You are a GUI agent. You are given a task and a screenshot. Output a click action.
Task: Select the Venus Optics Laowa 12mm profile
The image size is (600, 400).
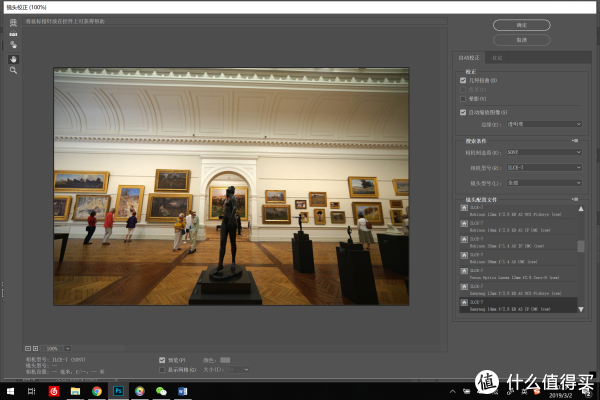click(x=518, y=274)
